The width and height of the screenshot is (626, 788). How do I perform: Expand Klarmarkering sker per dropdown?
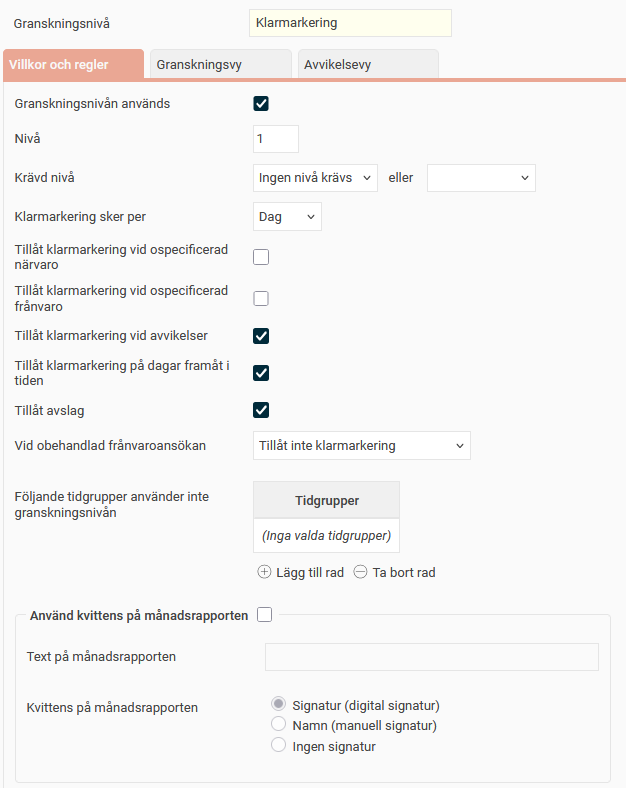[287, 216]
